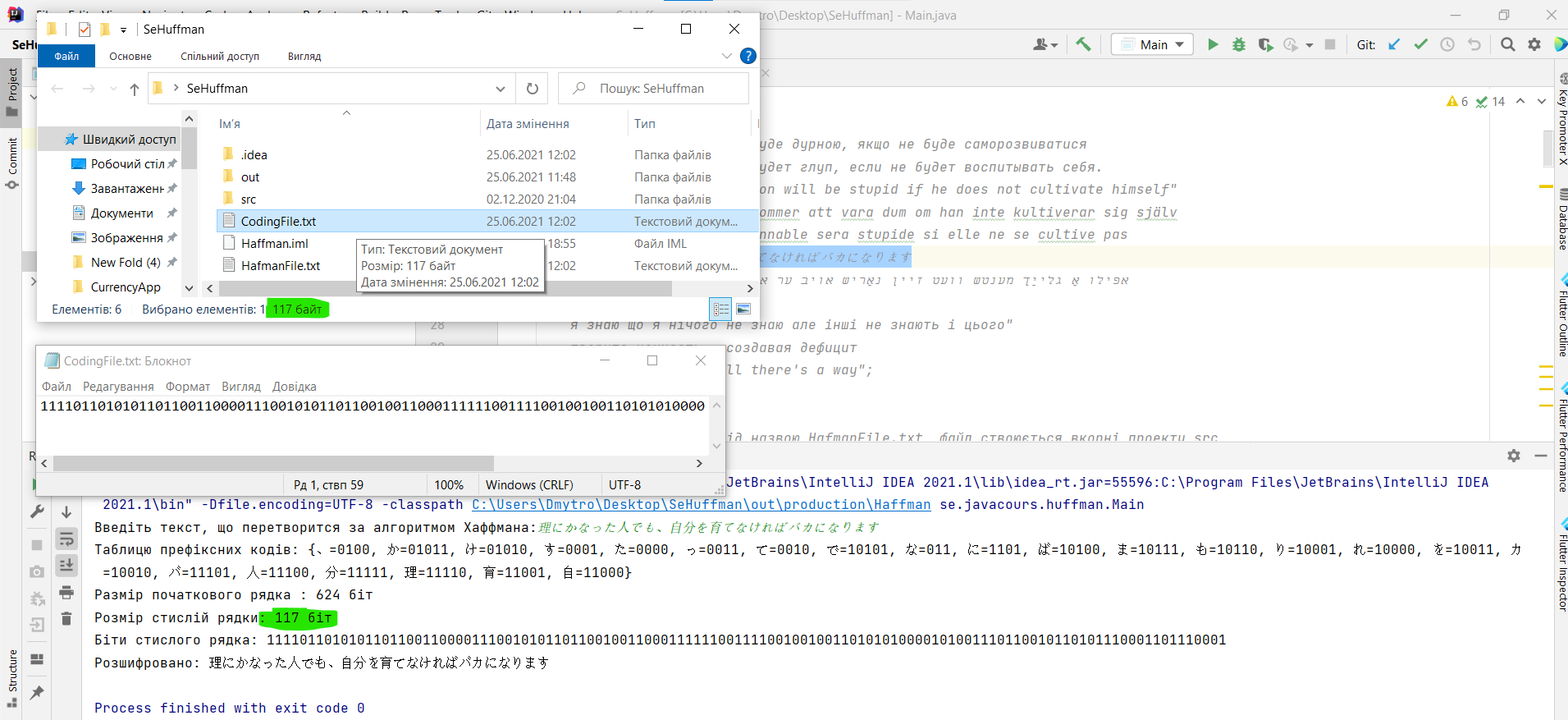This screenshot has height=720, width=1568.
Task: Expand the address path chevron before SeHuffman
Action: click(176, 88)
